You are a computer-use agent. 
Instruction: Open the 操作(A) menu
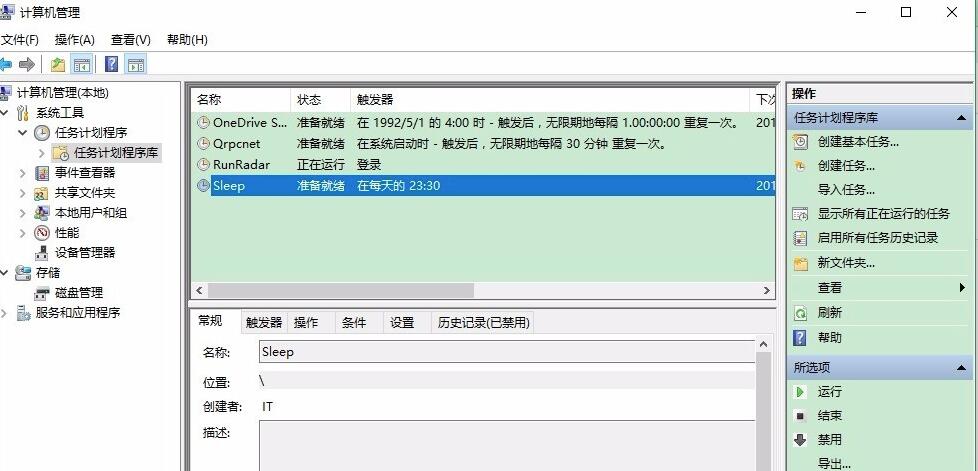point(74,40)
